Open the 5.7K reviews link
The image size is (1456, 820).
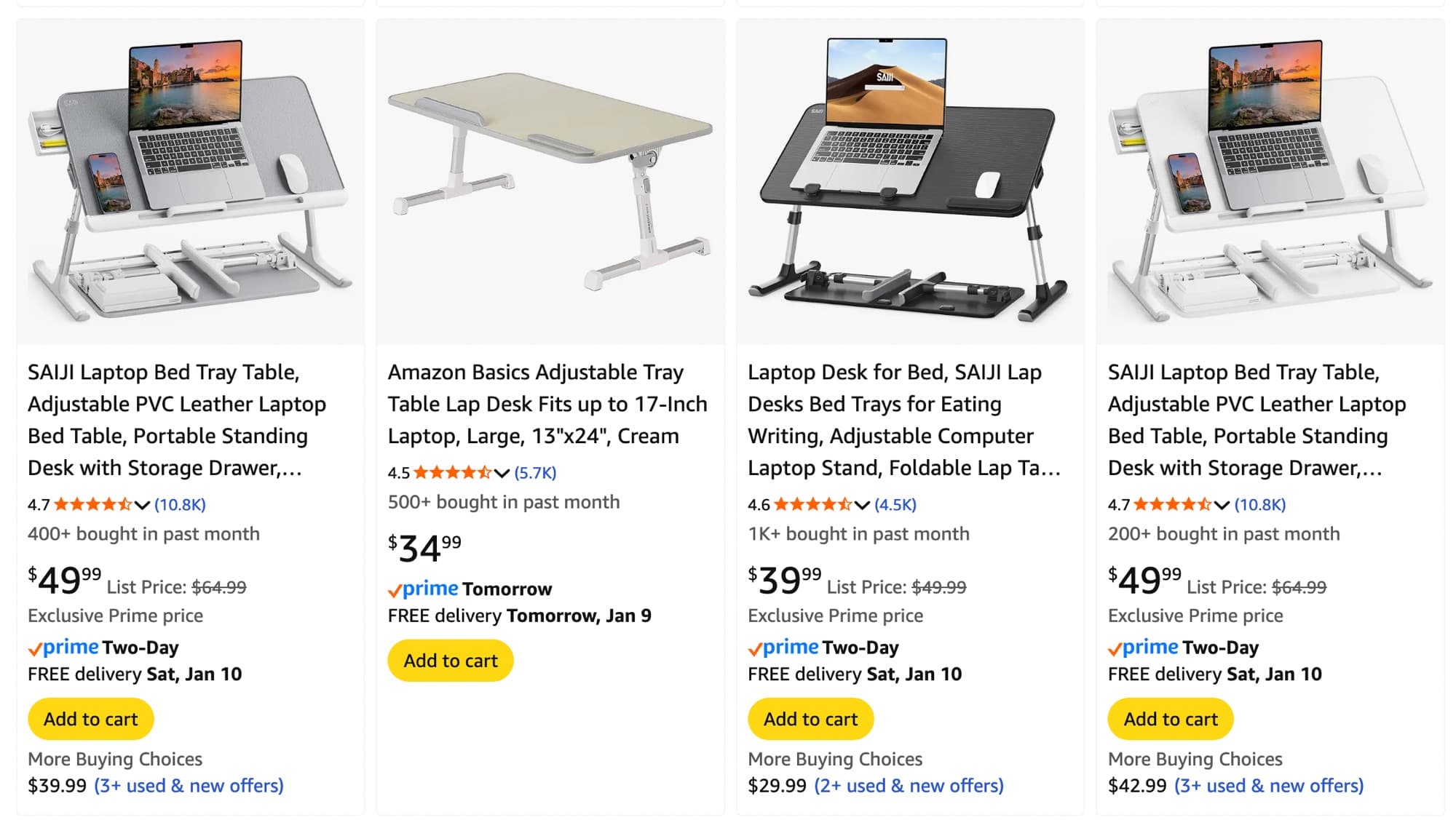point(535,473)
